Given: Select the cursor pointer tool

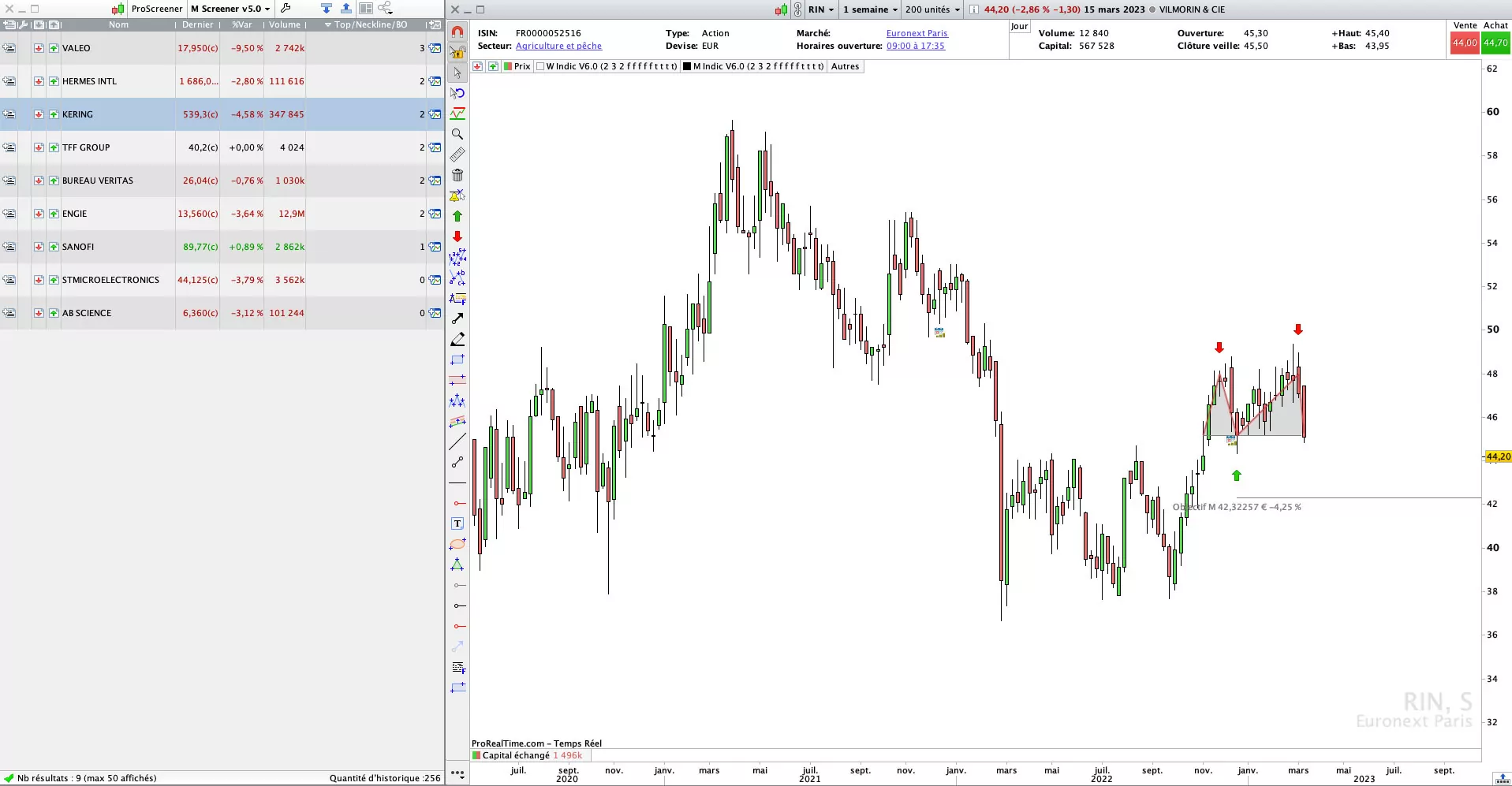Looking at the screenshot, I should point(457,73).
